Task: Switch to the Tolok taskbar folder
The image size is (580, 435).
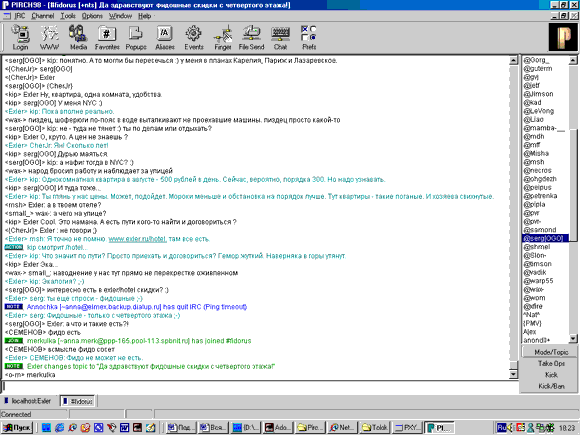Action: [x=374, y=428]
